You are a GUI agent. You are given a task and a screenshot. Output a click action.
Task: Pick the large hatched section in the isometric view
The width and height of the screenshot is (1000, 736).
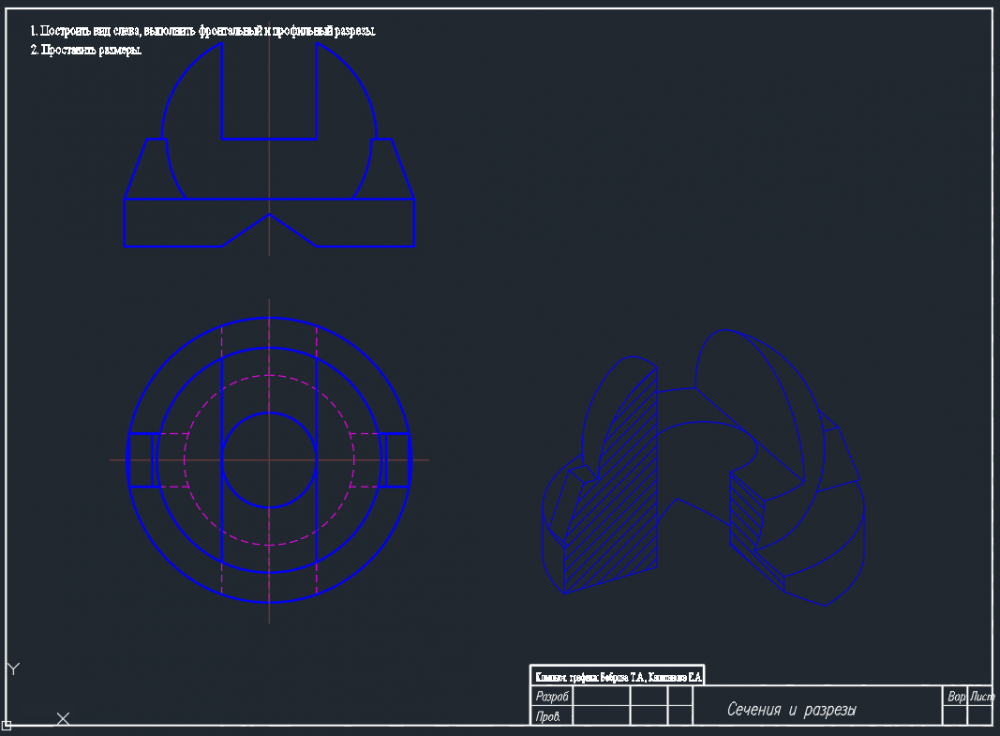click(x=611, y=482)
